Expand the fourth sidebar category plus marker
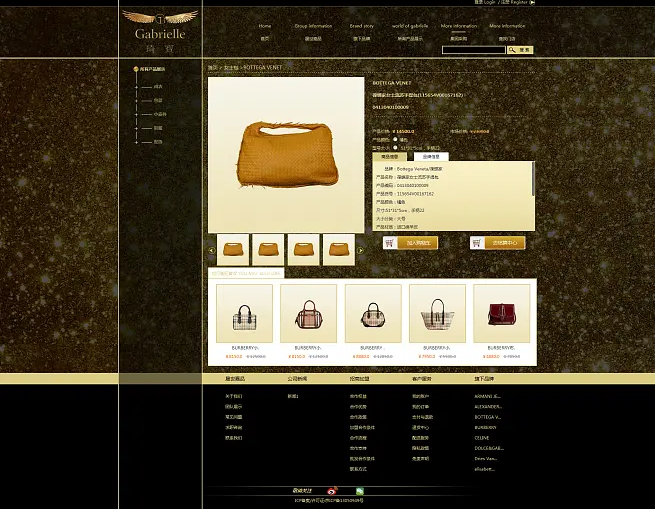655x509 pixels. click(137, 128)
